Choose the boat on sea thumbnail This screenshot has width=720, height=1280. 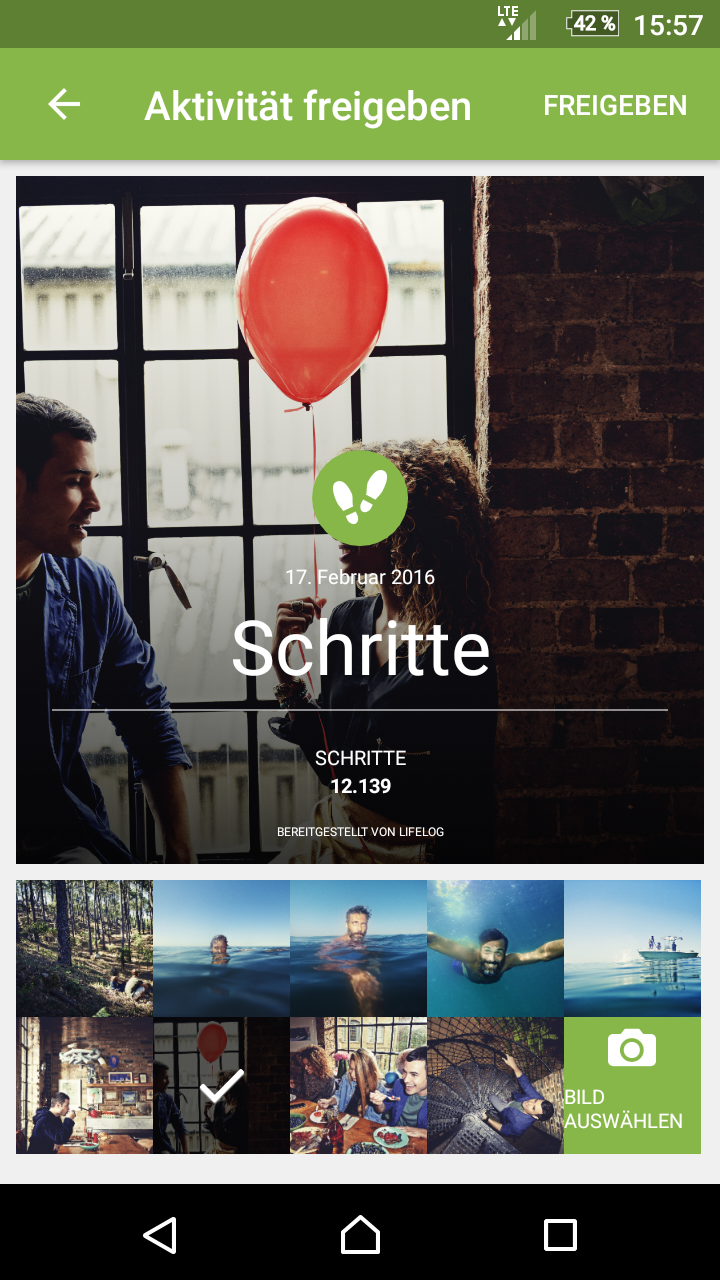click(632, 948)
